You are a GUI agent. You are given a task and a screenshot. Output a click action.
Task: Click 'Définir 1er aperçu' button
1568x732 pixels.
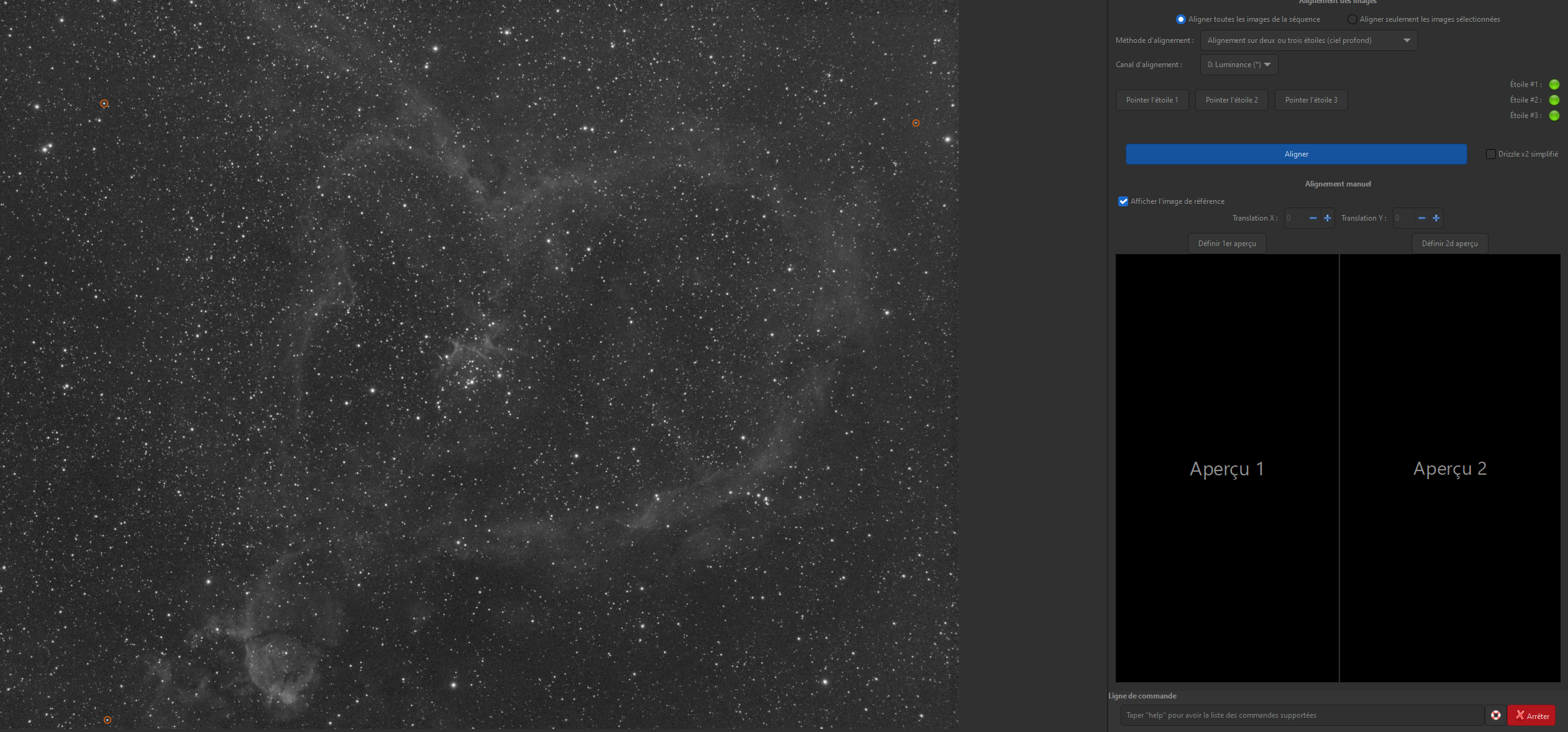click(1226, 244)
